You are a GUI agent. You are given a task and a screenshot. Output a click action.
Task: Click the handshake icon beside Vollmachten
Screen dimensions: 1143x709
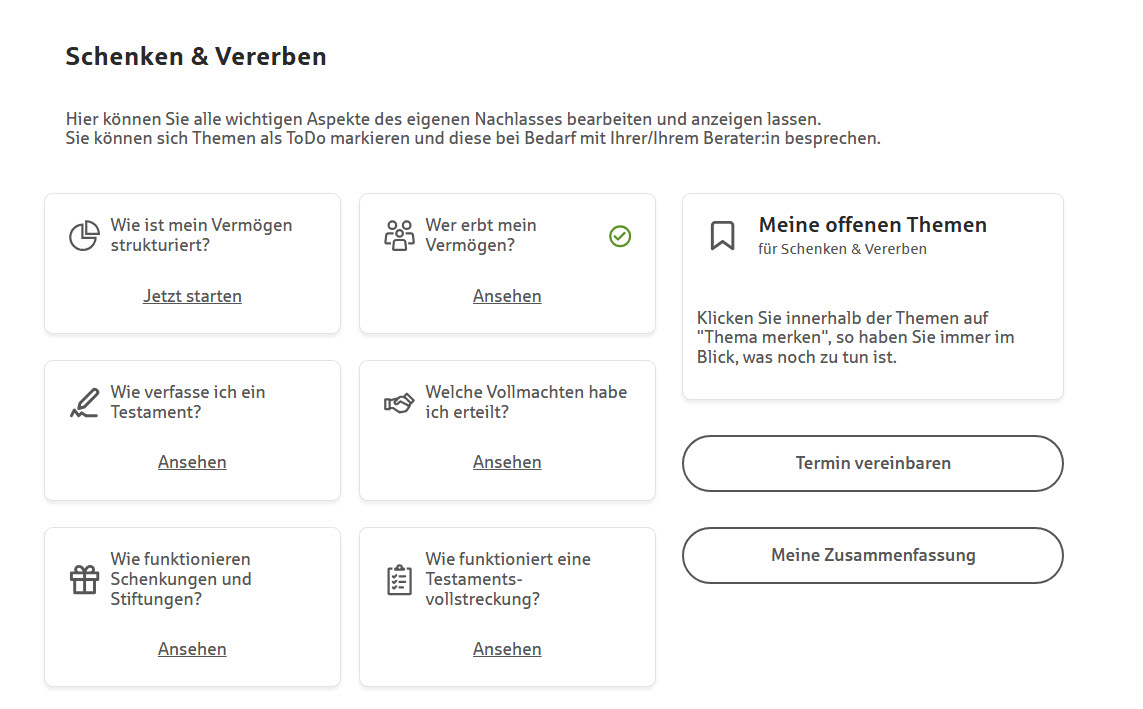(401, 401)
